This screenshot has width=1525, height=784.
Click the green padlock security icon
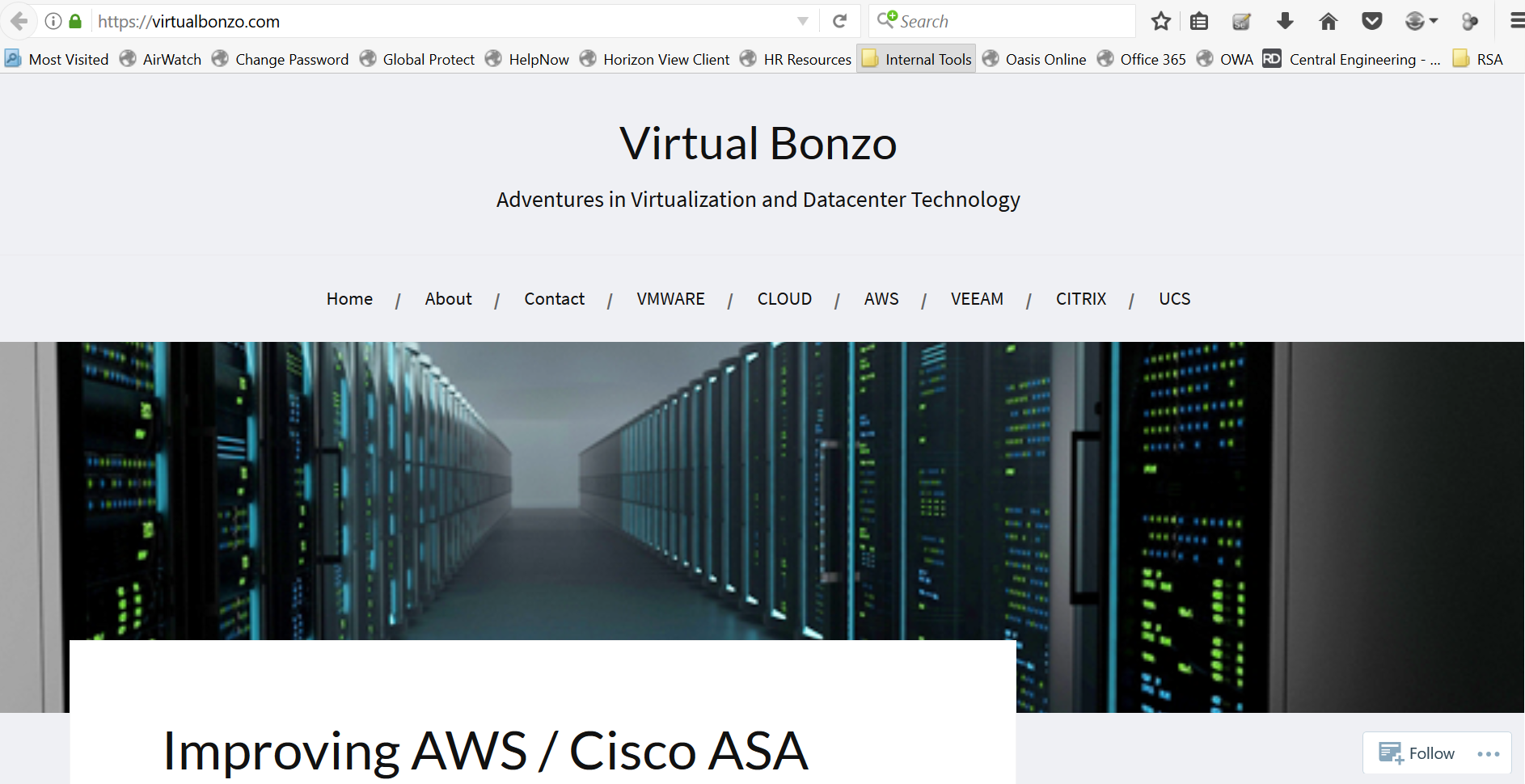pyautogui.click(x=75, y=21)
